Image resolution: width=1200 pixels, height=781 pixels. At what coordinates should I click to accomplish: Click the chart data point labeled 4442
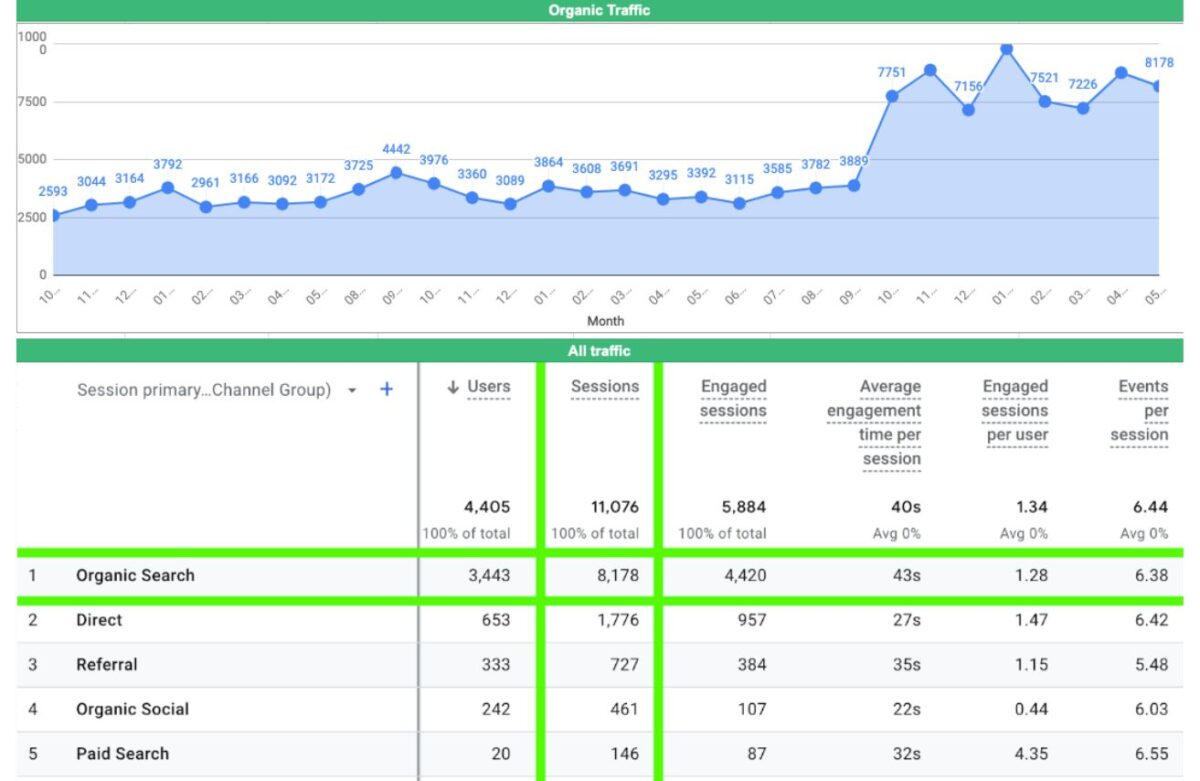(396, 172)
